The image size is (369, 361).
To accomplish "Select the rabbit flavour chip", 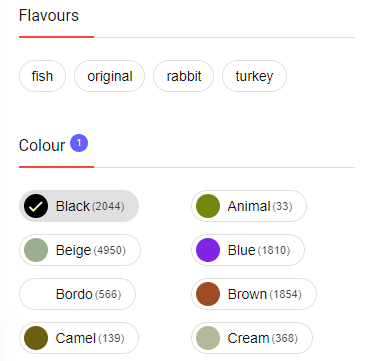I will pyautogui.click(x=184, y=76).
